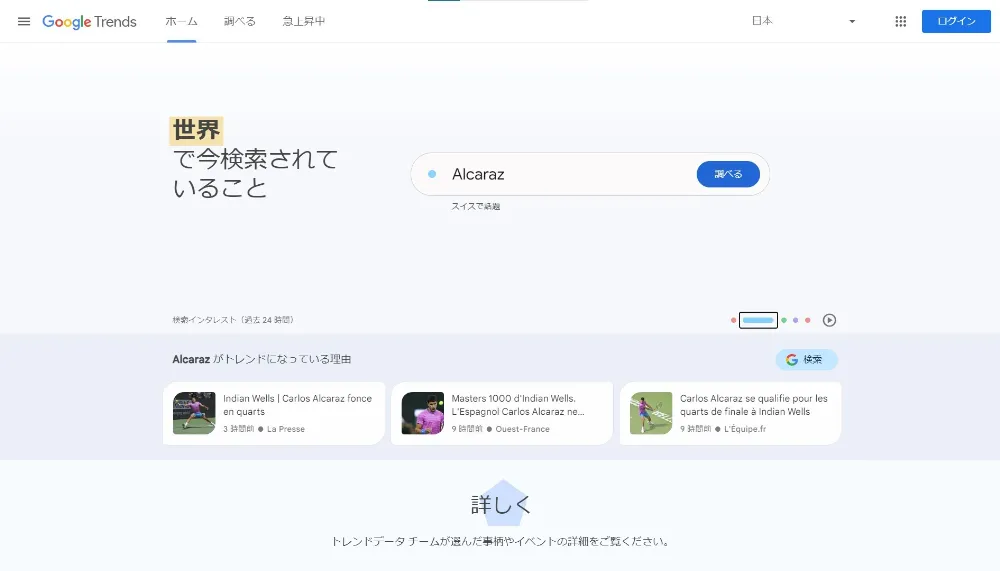The height and width of the screenshot is (571, 1000).
Task: Select the purple carousel dot
Action: (795, 320)
